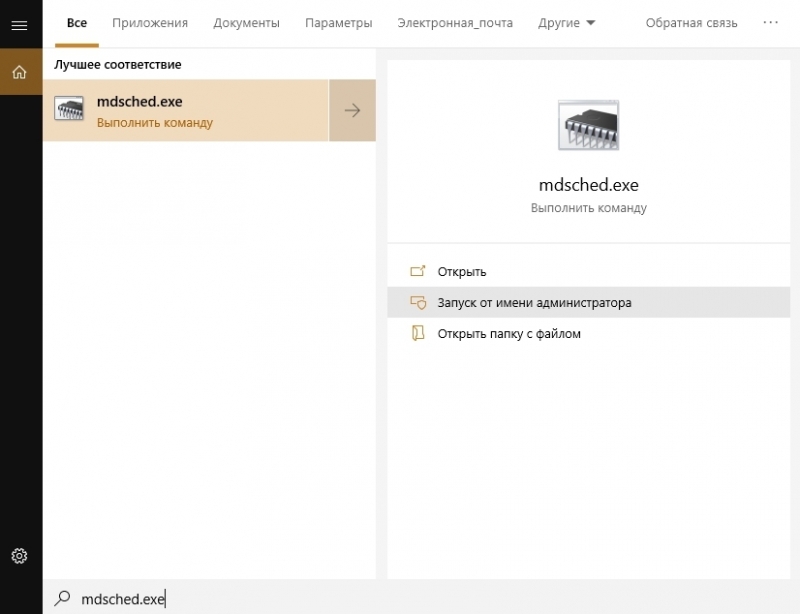Switch to the Все tab
The height and width of the screenshot is (614, 800).
click(77, 23)
